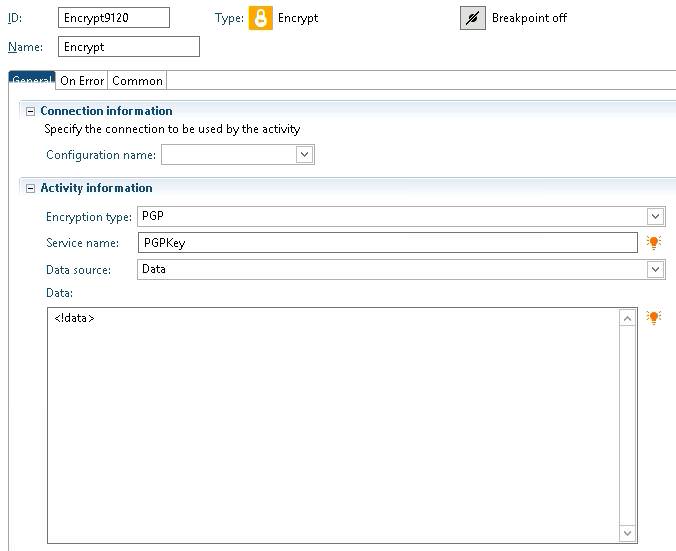
Task: Click the Data area vertical scrollbar track
Action: (627, 425)
